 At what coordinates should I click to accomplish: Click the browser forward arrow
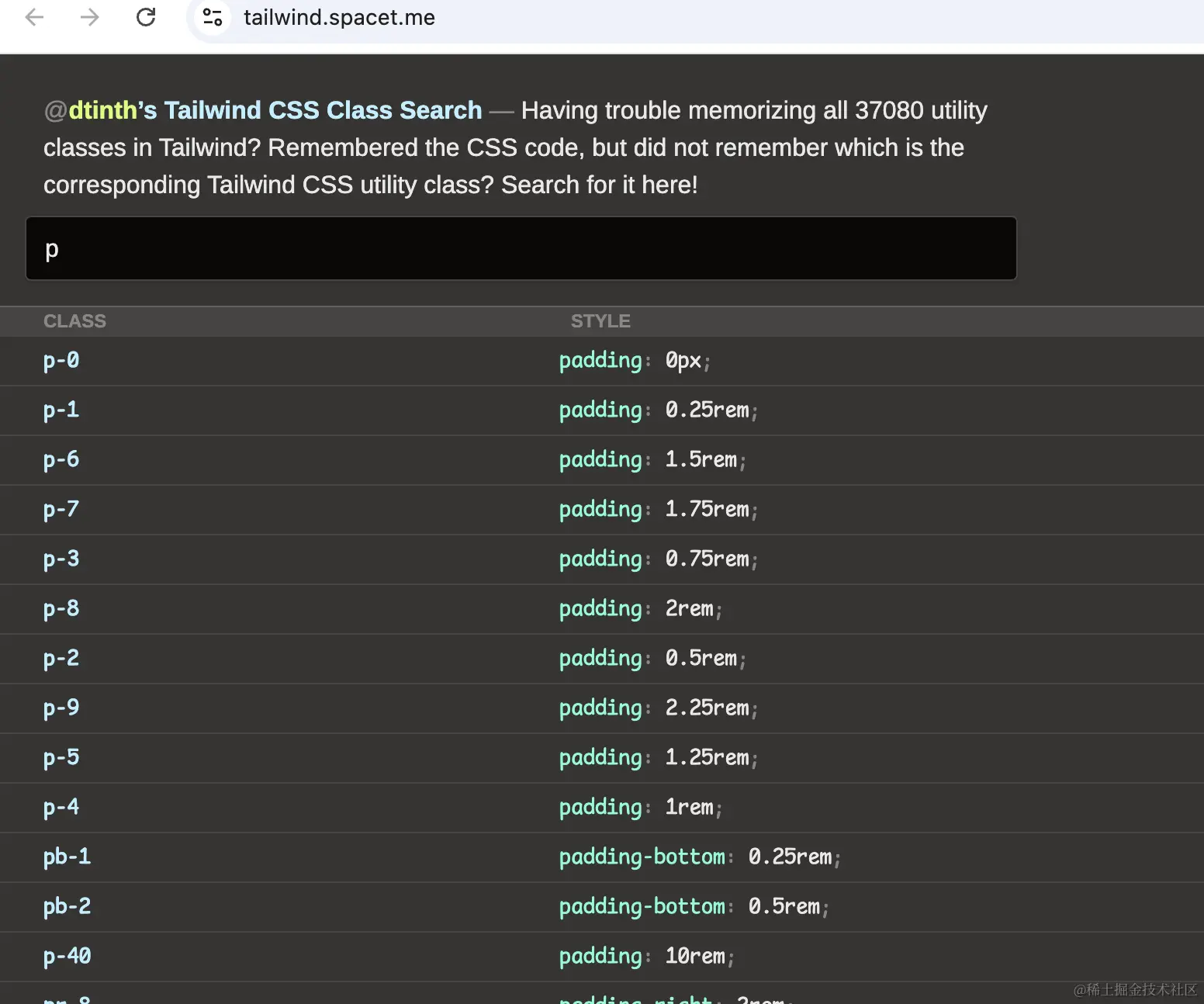click(x=90, y=17)
